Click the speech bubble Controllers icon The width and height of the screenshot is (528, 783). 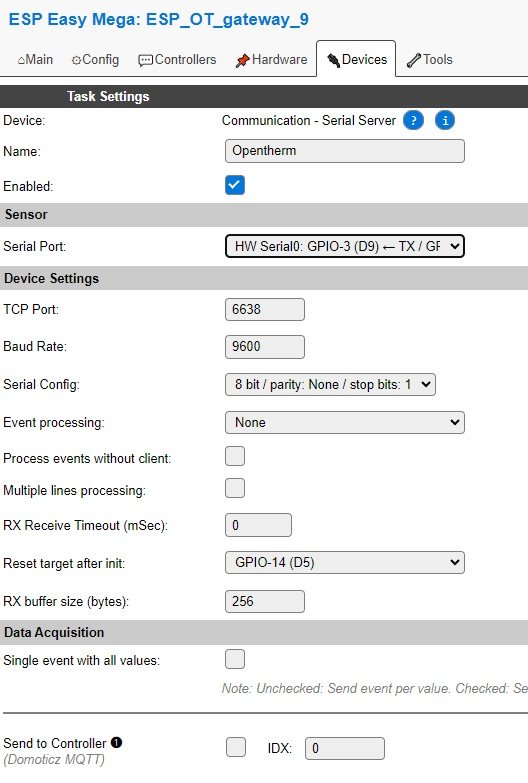point(145,60)
